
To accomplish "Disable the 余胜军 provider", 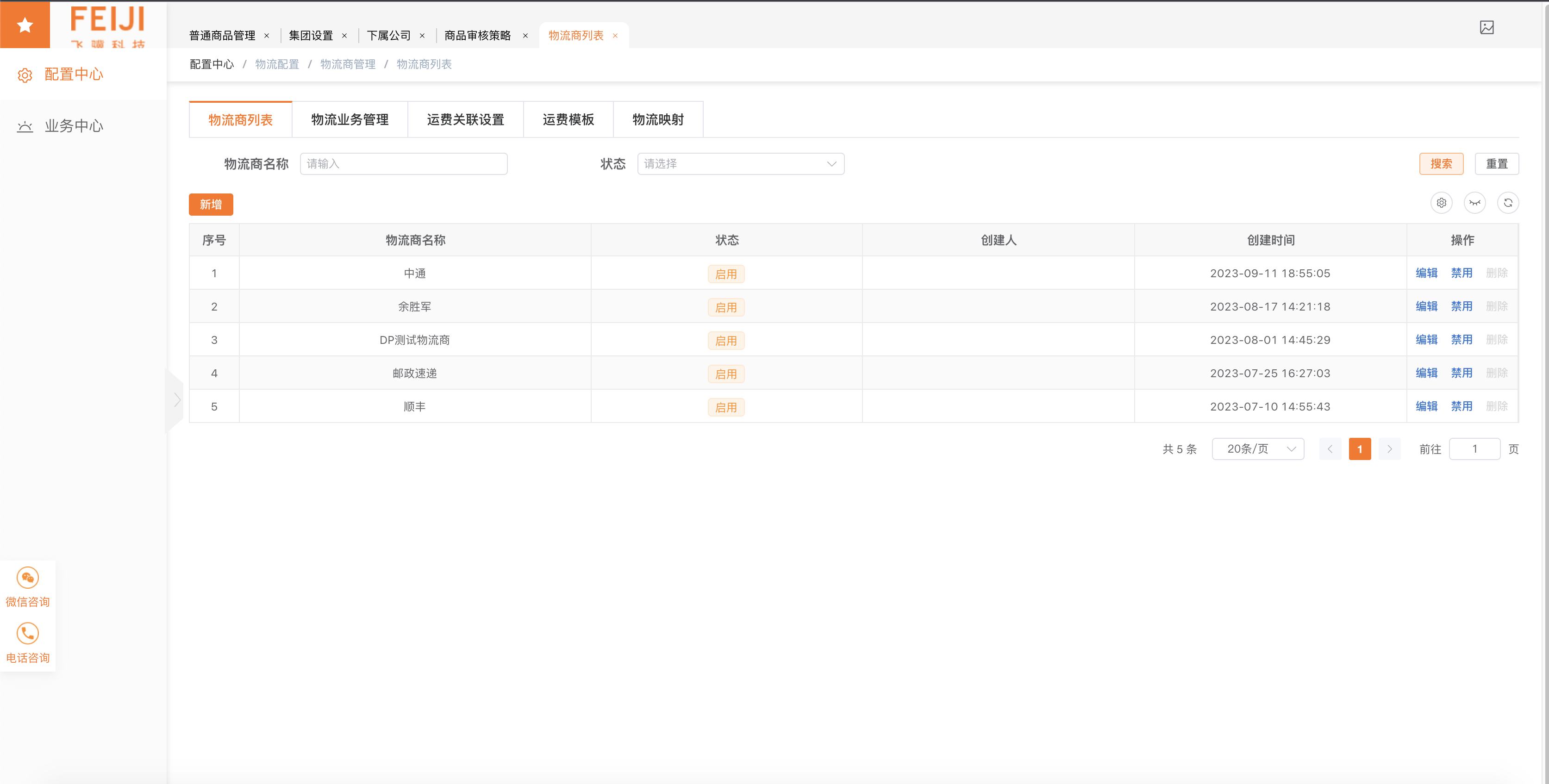I will click(1461, 307).
